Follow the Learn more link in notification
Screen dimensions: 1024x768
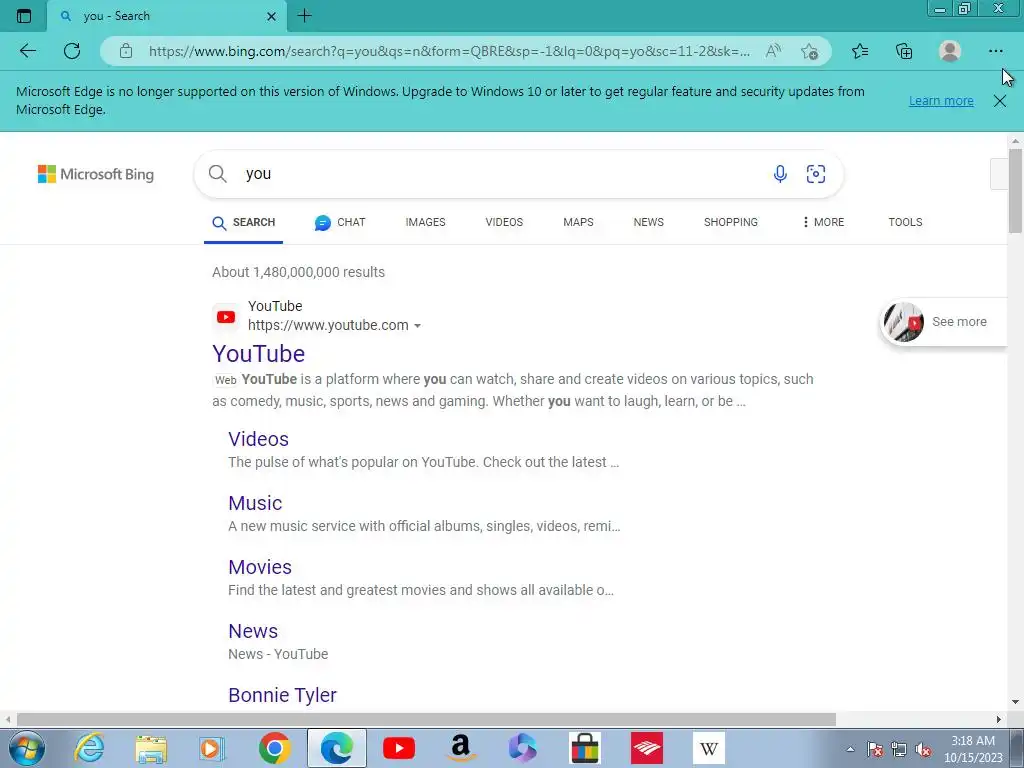[941, 101]
